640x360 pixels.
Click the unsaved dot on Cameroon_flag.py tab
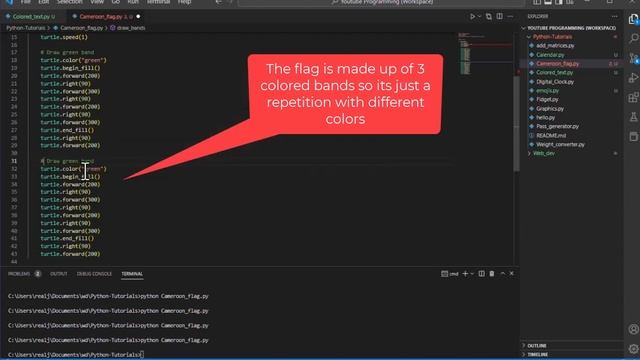(x=138, y=17)
